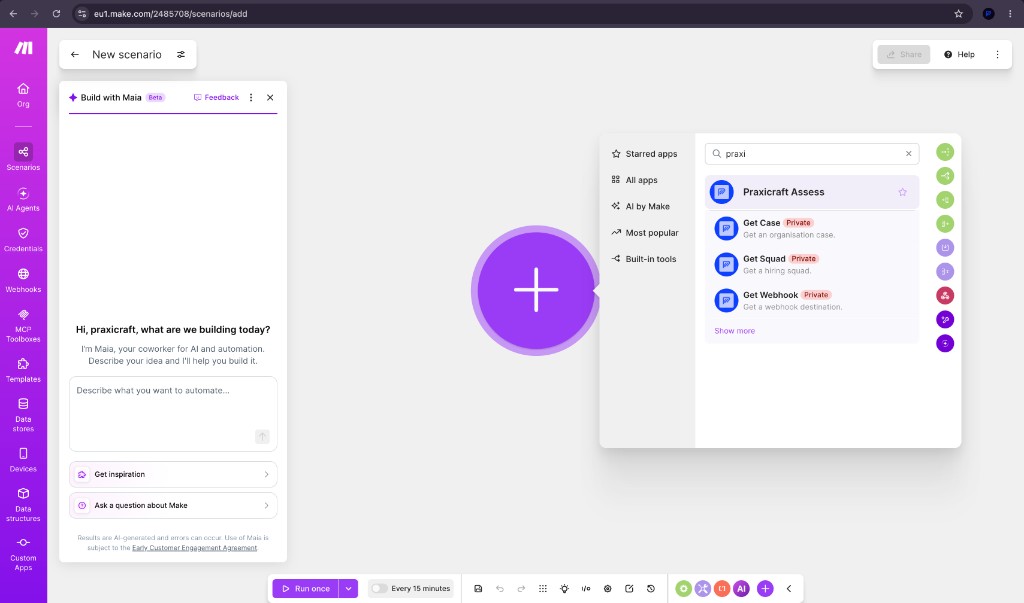Expand Ask a question about Make
Image resolution: width=1024 pixels, height=603 pixels.
(173, 506)
